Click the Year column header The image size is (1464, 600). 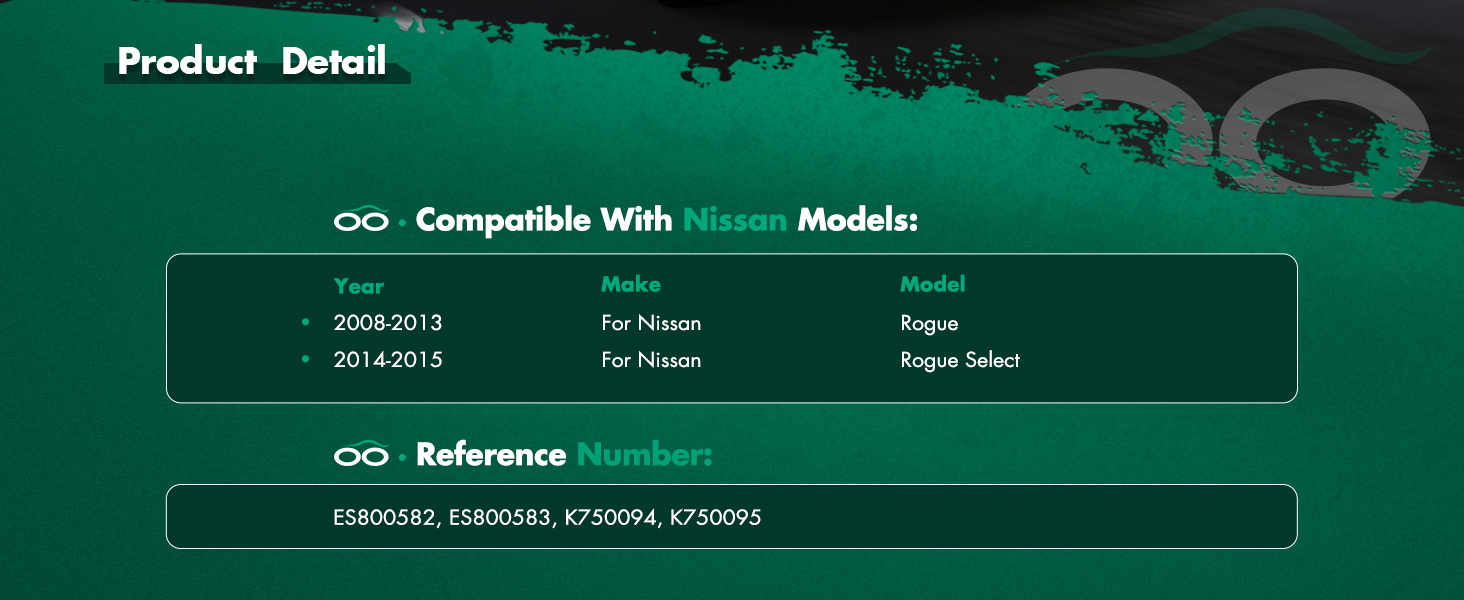coord(358,286)
